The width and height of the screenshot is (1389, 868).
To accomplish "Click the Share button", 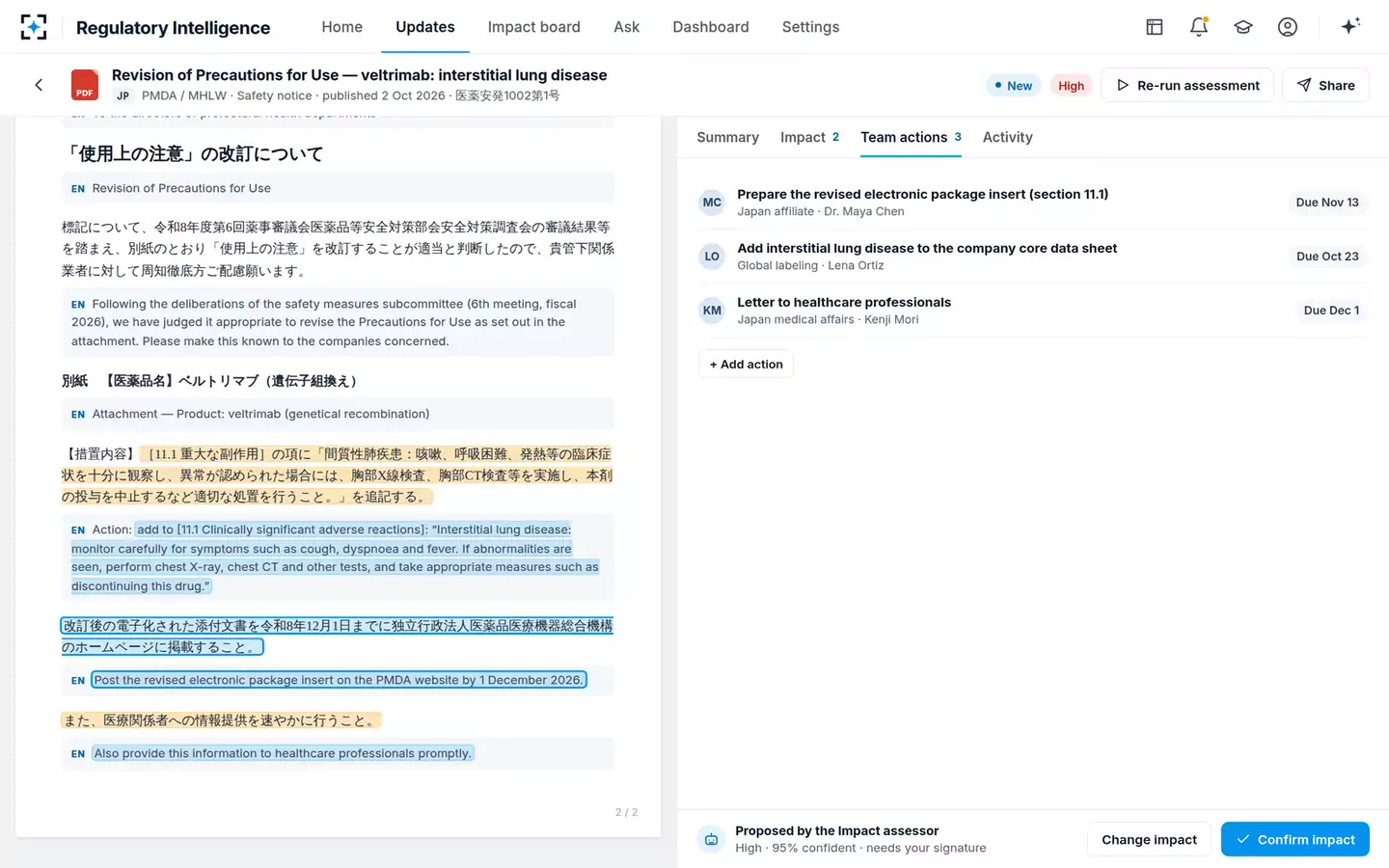I will pyautogui.click(x=1326, y=85).
